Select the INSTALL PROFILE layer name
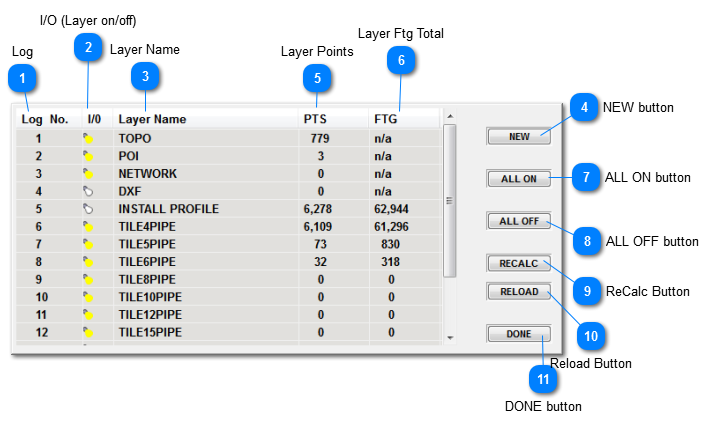Viewport: 715px width, 430px height. [x=169, y=209]
